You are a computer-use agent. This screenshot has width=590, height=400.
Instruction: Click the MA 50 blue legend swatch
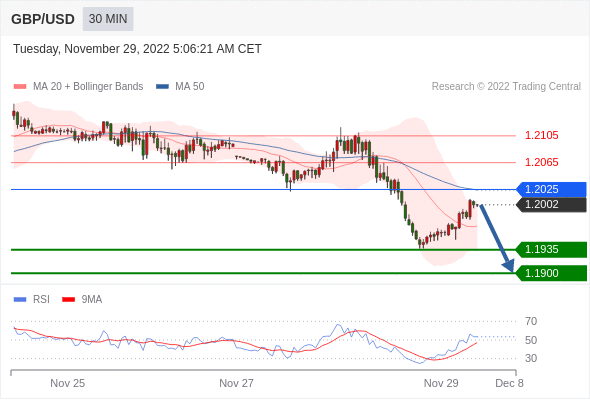(x=162, y=87)
